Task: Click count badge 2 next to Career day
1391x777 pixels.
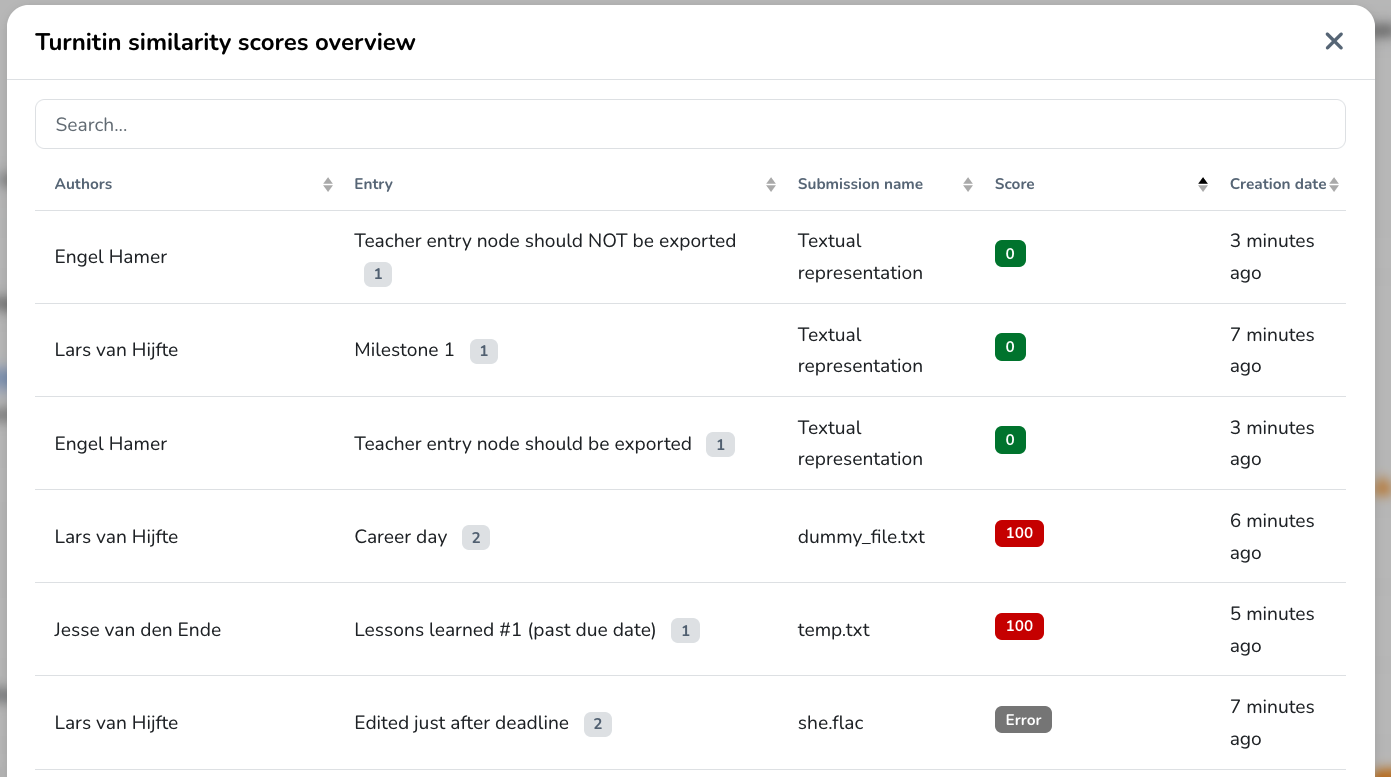Action: coord(476,538)
